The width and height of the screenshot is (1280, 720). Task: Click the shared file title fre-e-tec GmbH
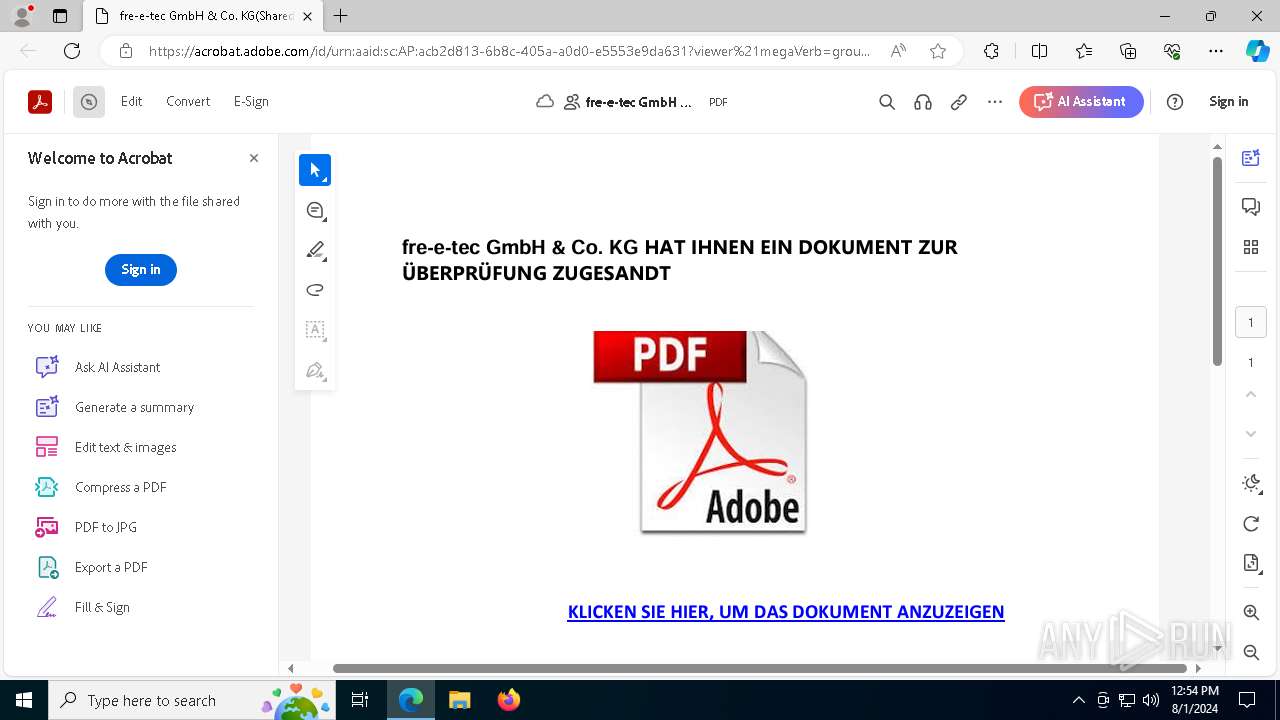(x=638, y=102)
